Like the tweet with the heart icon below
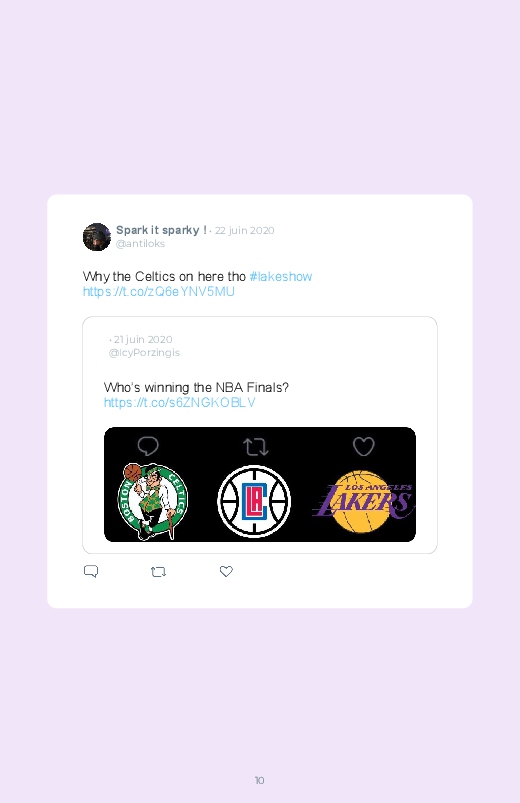The width and height of the screenshot is (520, 803). tap(226, 571)
